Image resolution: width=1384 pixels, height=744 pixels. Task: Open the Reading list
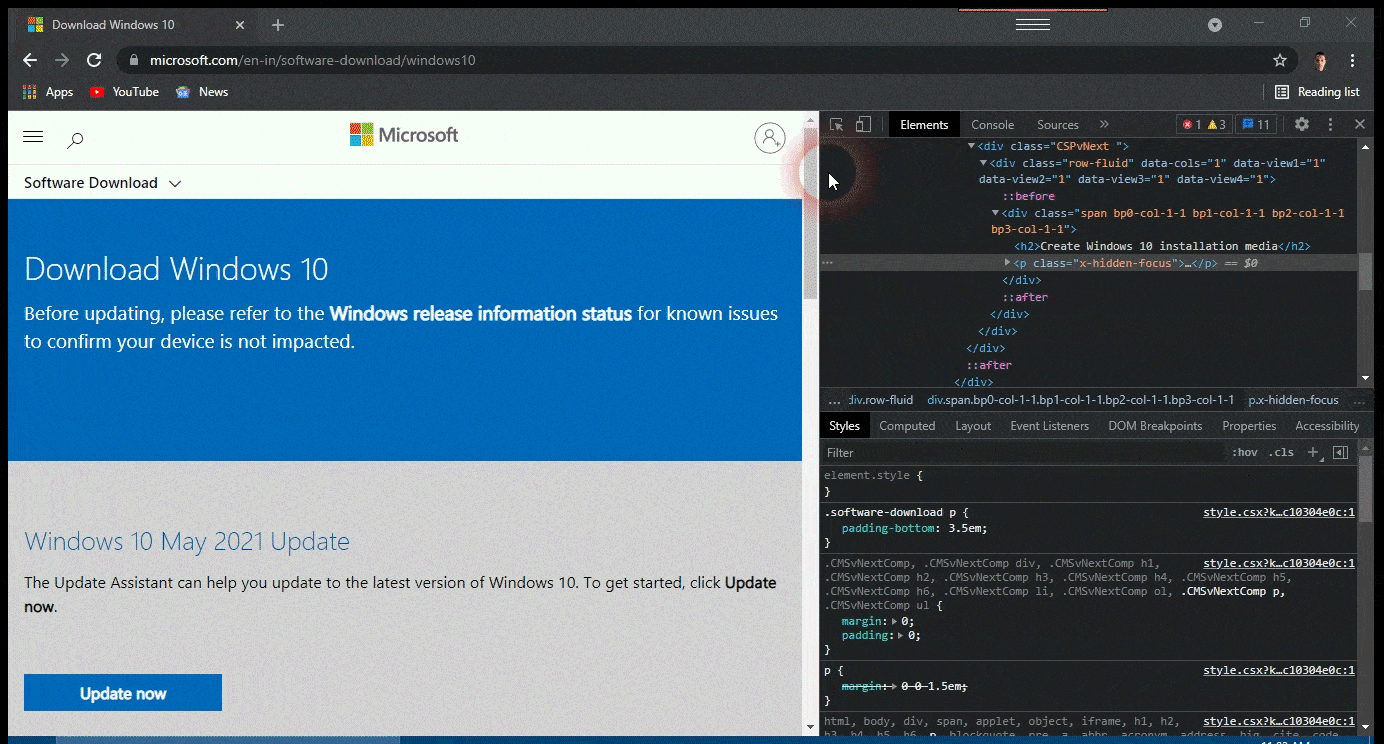coord(1317,92)
